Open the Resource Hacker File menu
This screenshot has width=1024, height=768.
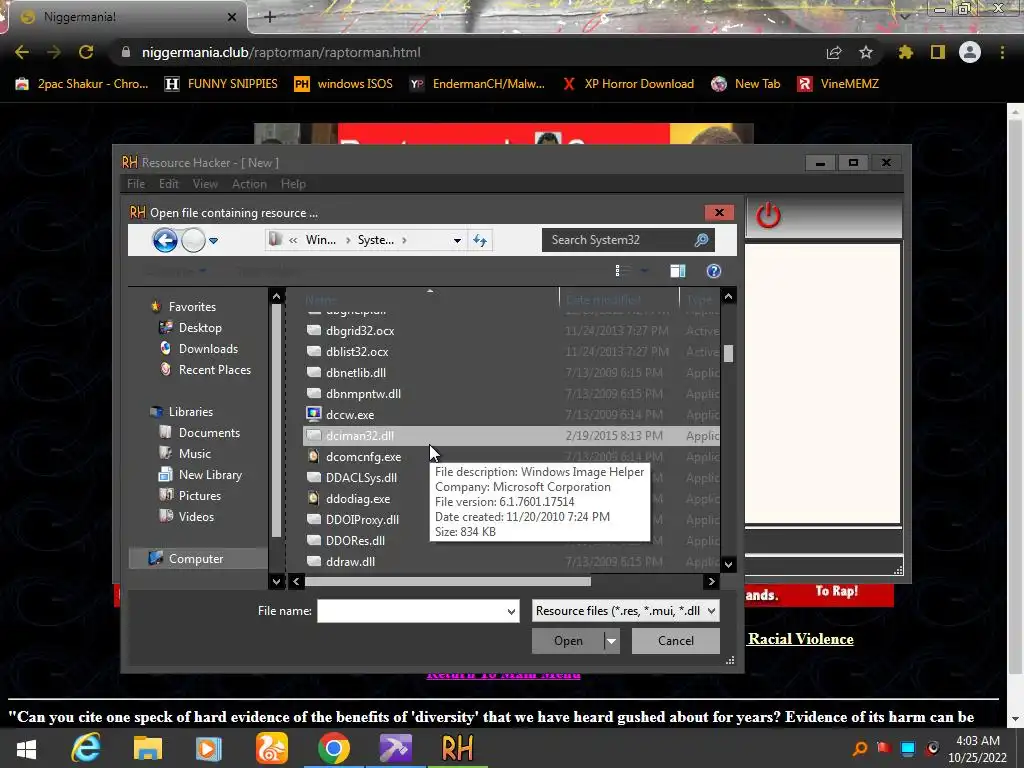[136, 184]
